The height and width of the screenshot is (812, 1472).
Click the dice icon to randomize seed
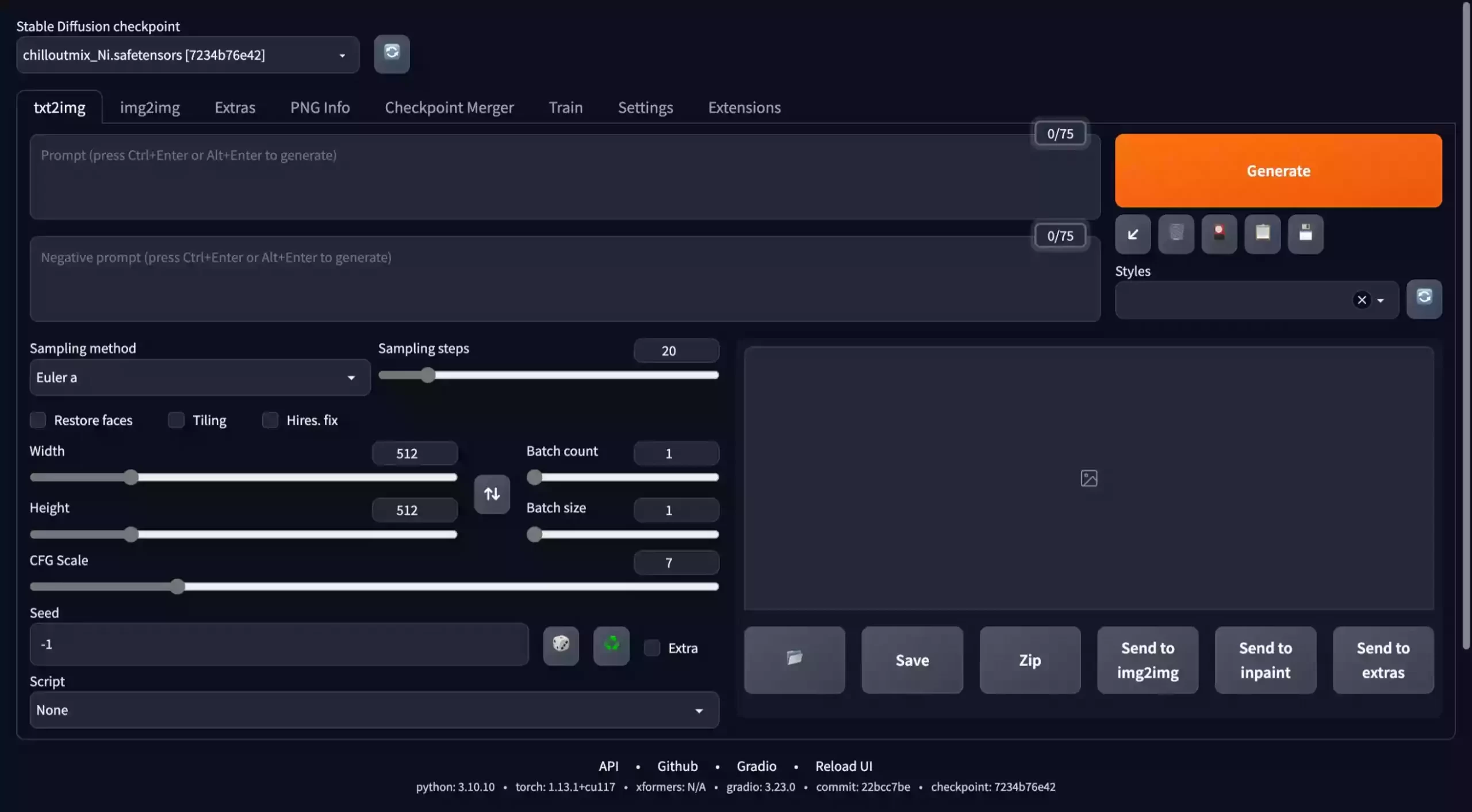point(561,645)
